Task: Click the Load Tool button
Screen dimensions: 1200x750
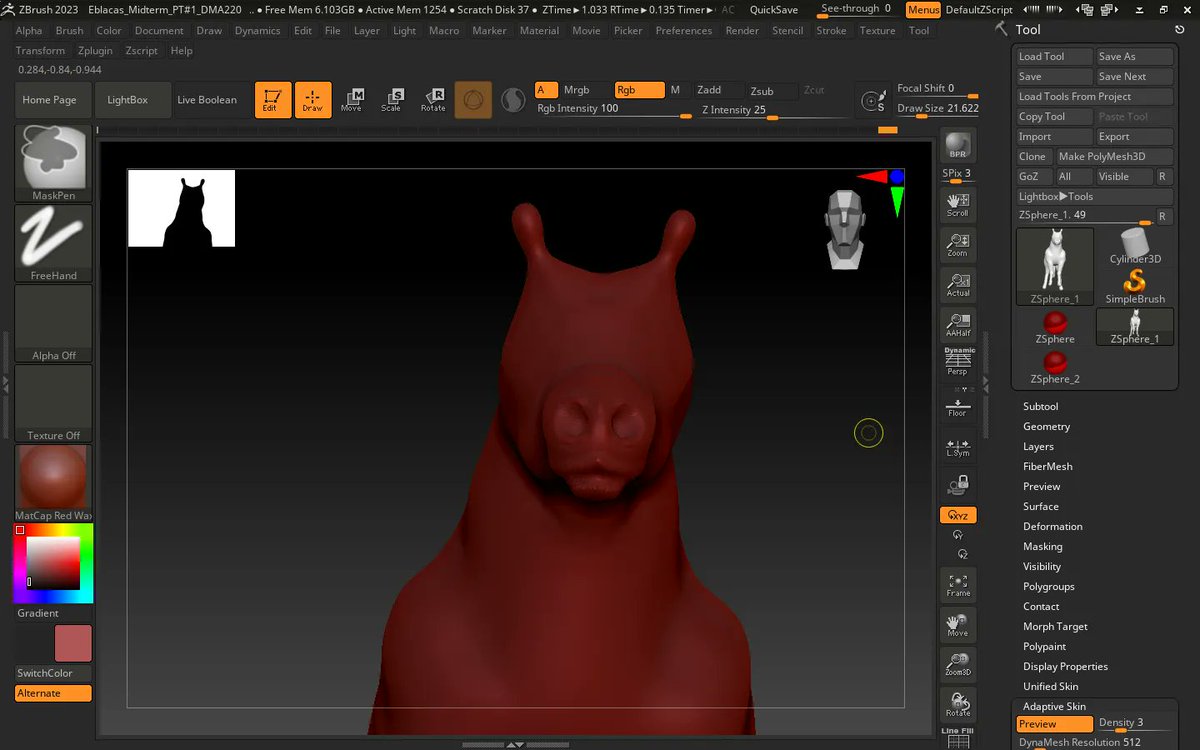Action: 1054,56
